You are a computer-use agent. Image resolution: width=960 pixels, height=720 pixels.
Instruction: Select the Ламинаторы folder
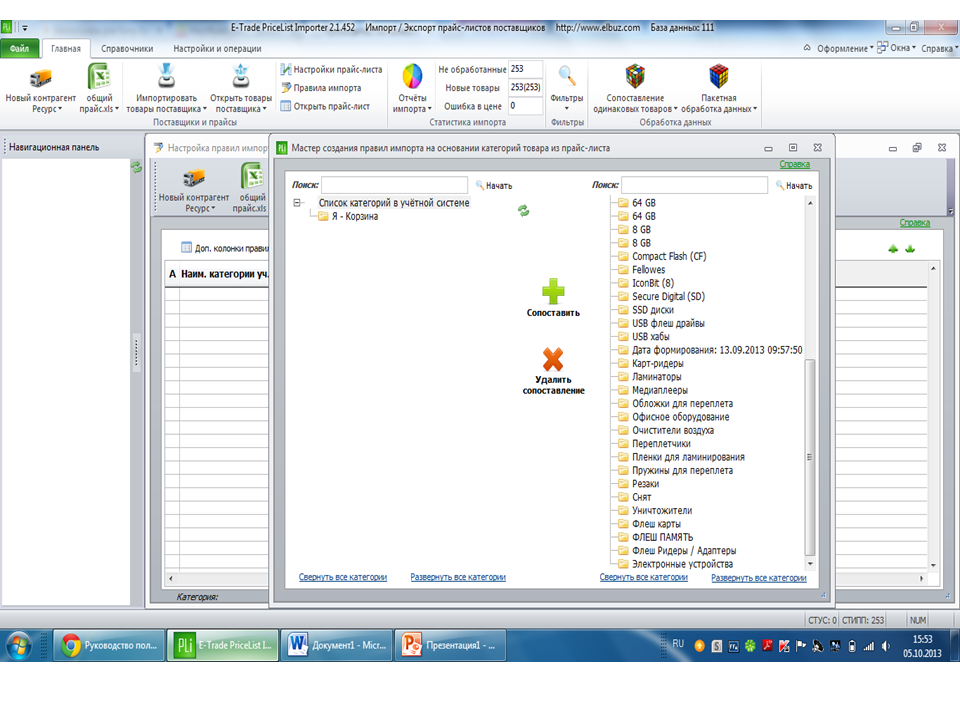[x=656, y=377]
